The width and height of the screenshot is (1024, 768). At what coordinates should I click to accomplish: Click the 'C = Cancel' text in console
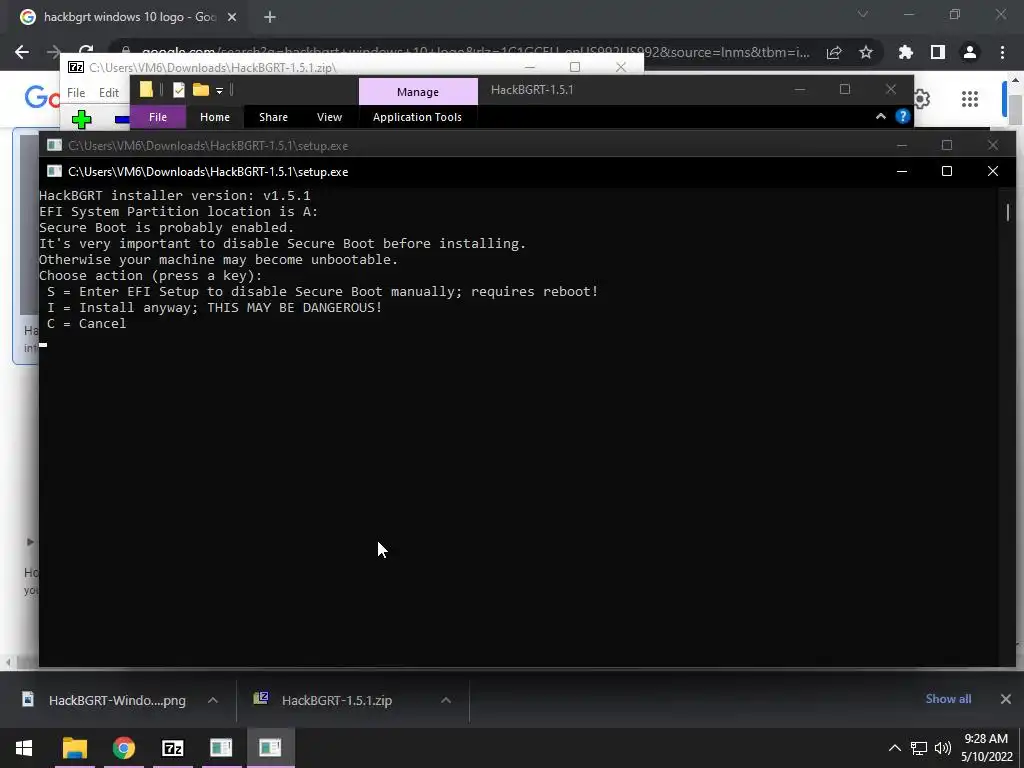[x=86, y=324]
